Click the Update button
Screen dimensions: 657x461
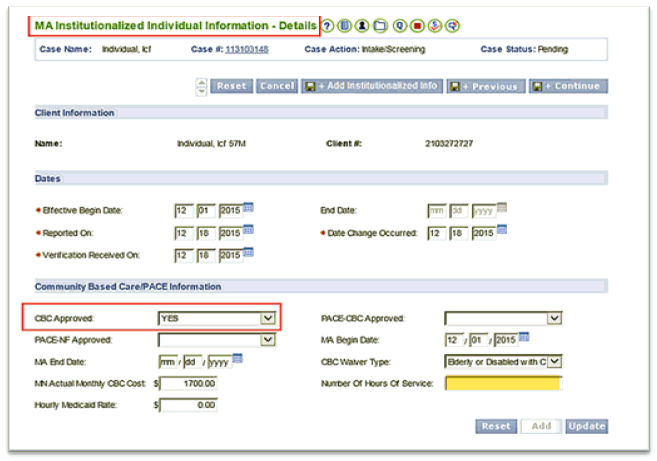[x=586, y=426]
